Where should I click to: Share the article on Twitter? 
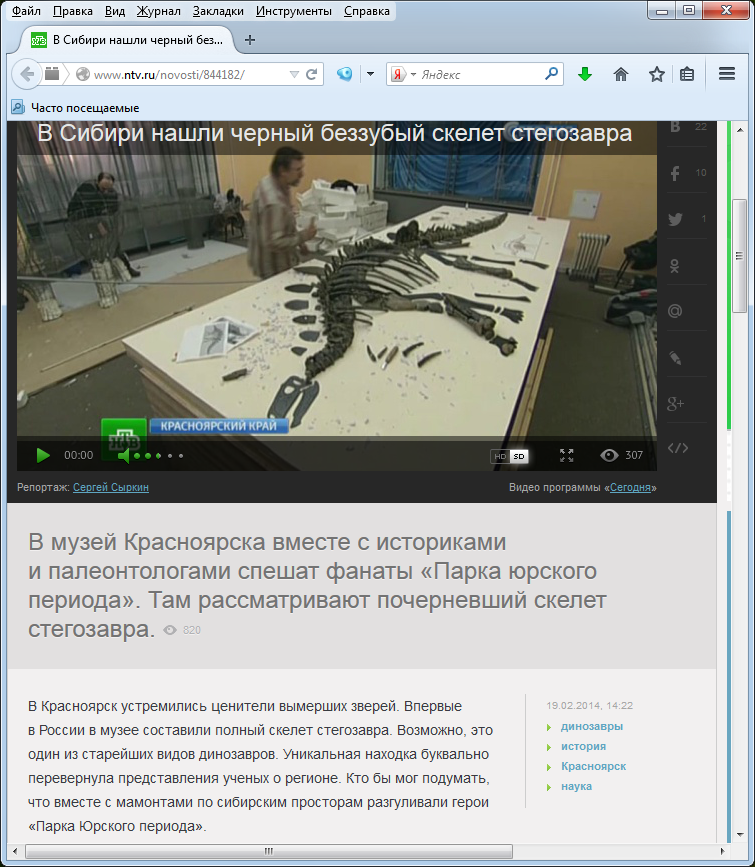[675, 220]
